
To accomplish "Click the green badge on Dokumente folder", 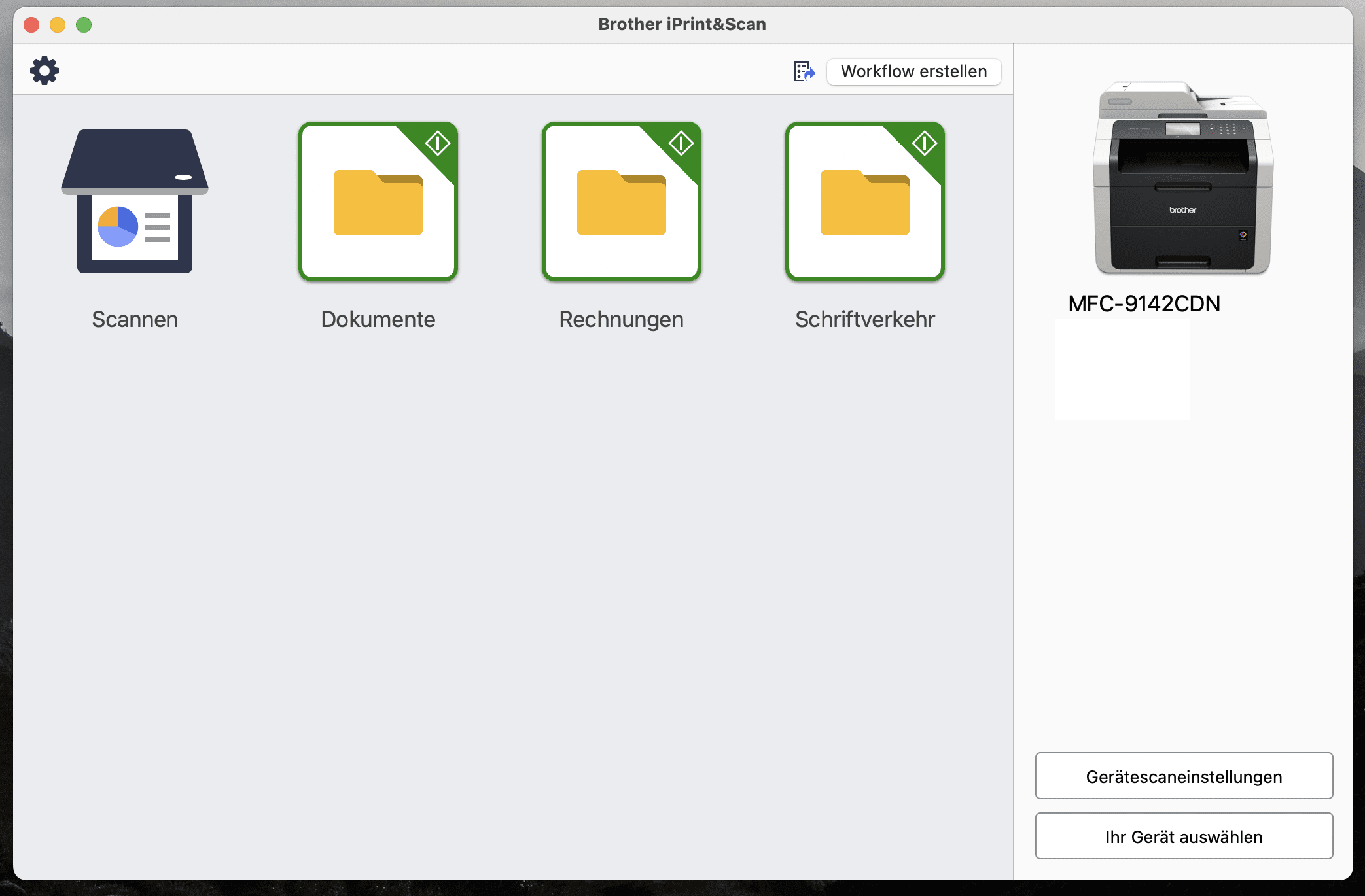I will 437,143.
